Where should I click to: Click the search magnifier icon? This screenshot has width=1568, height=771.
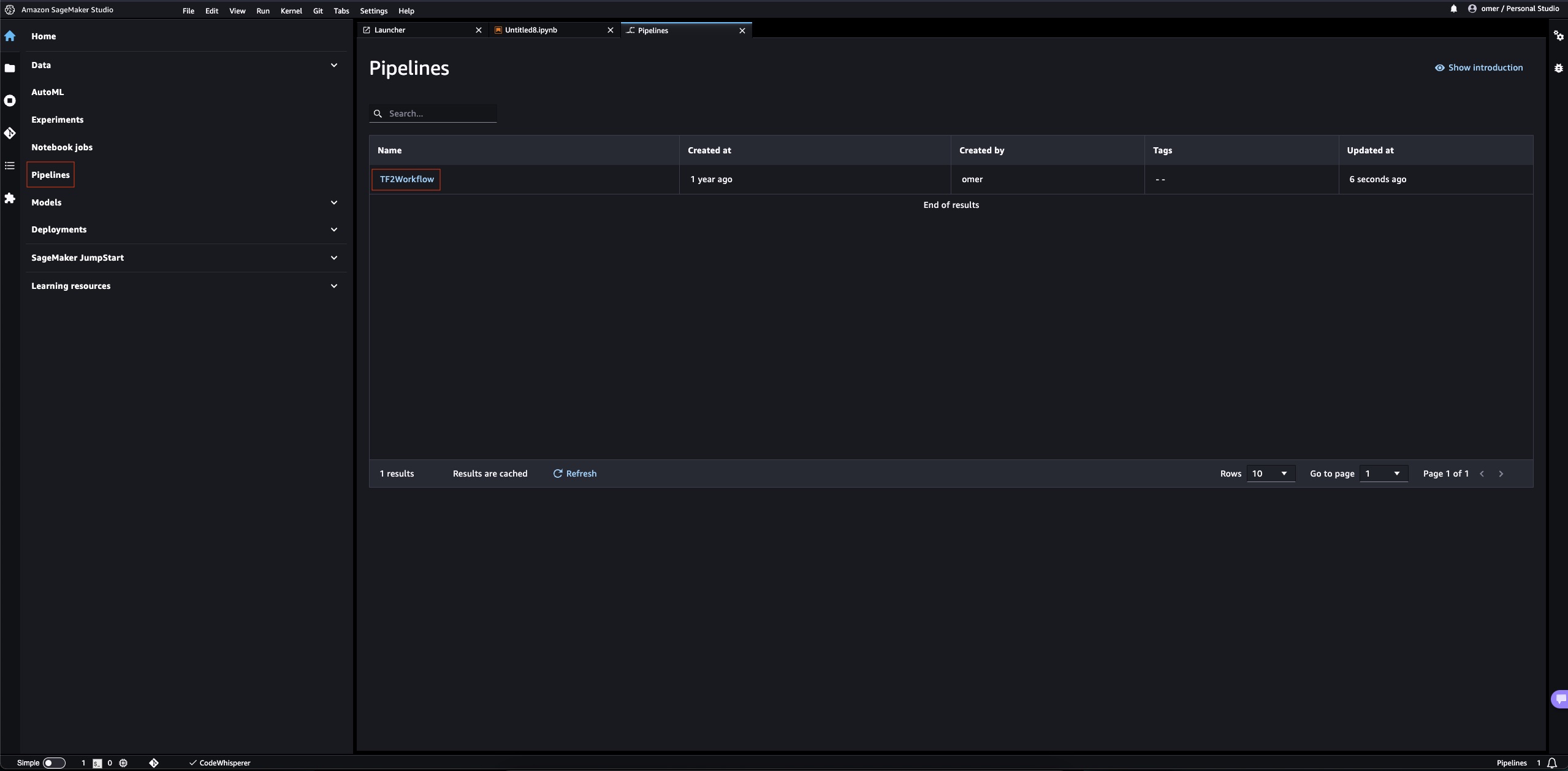point(378,113)
